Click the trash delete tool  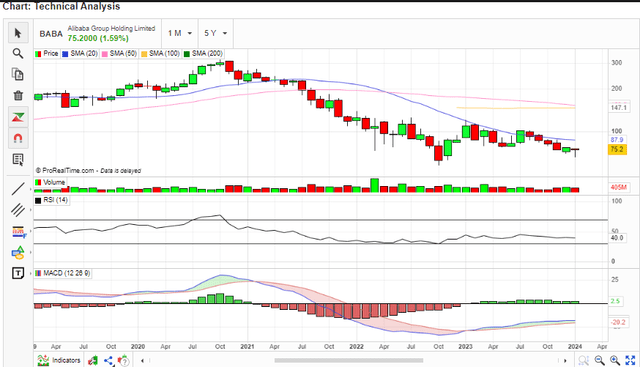(18, 96)
